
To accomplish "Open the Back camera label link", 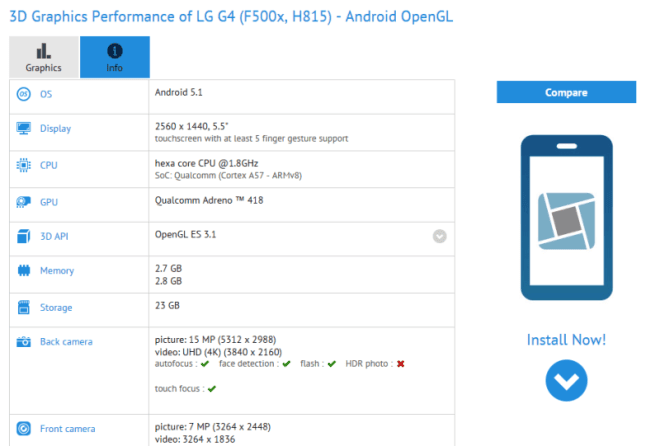I will pos(66,342).
